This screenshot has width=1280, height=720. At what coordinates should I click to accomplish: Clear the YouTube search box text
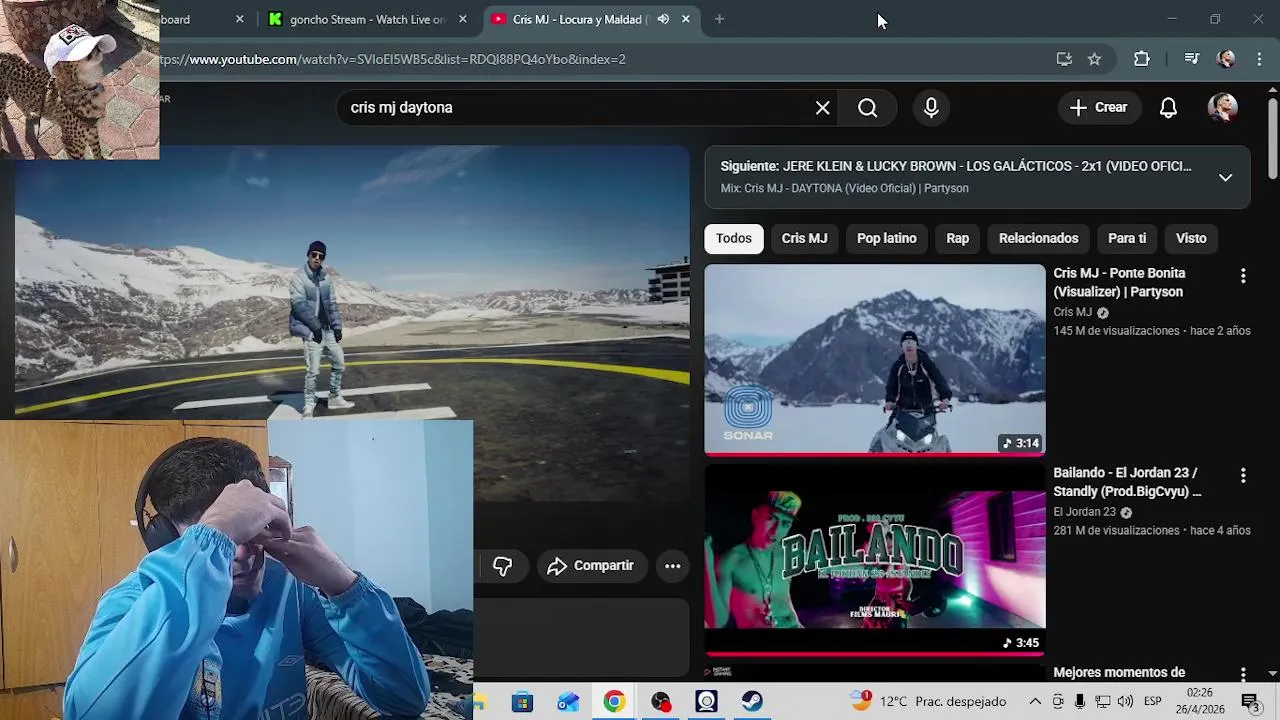point(822,108)
